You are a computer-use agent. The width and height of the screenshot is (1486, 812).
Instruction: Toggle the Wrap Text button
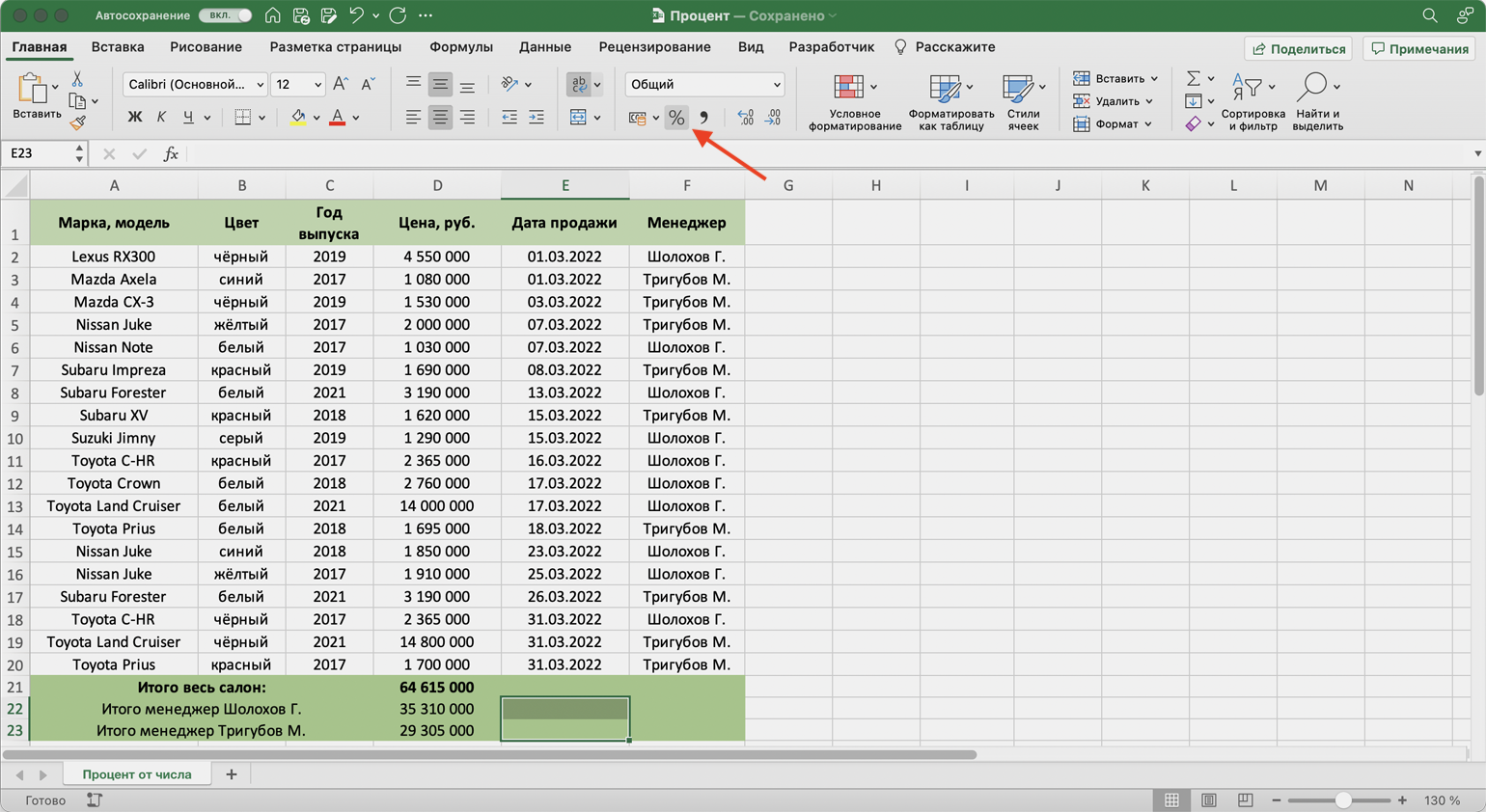(579, 85)
